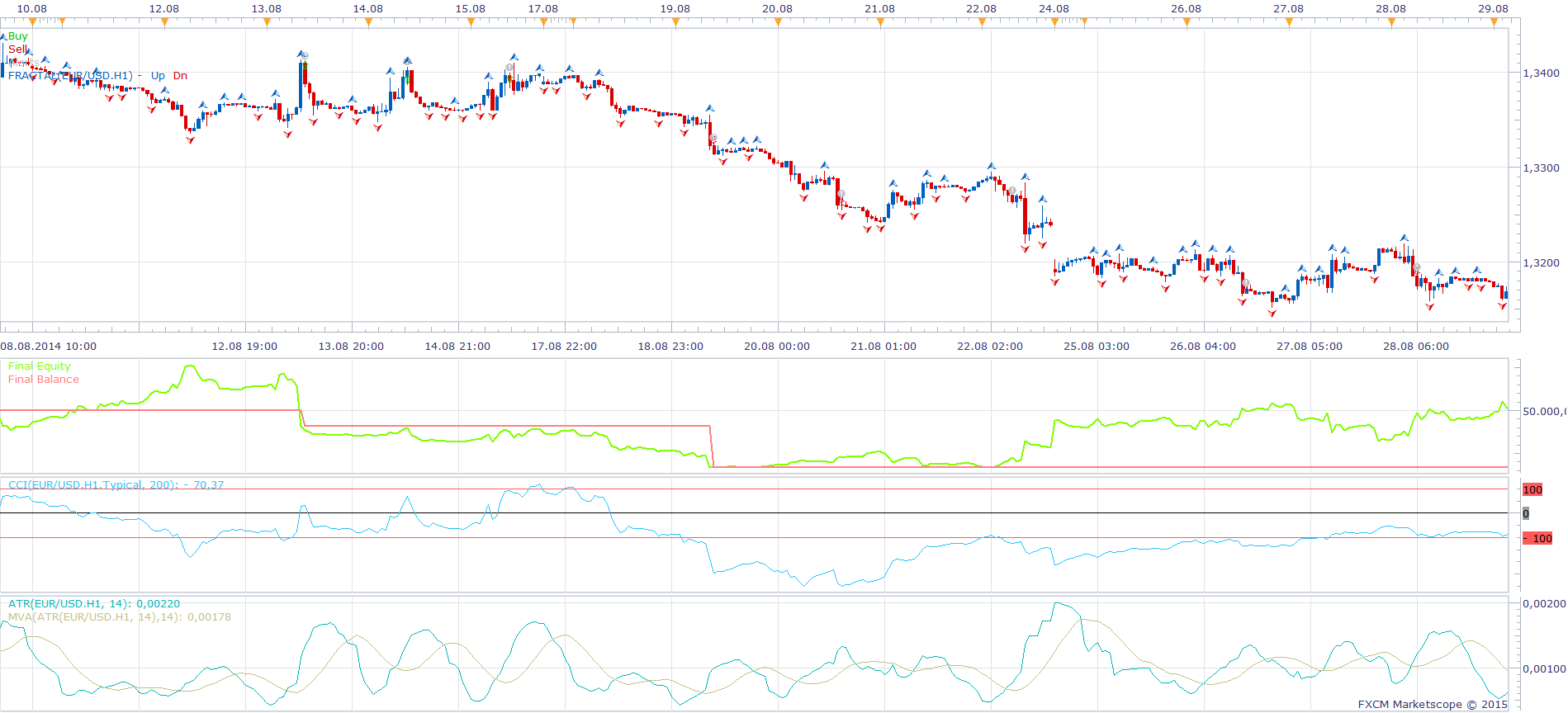Click the 1,3200 price axis label

pos(1542,263)
